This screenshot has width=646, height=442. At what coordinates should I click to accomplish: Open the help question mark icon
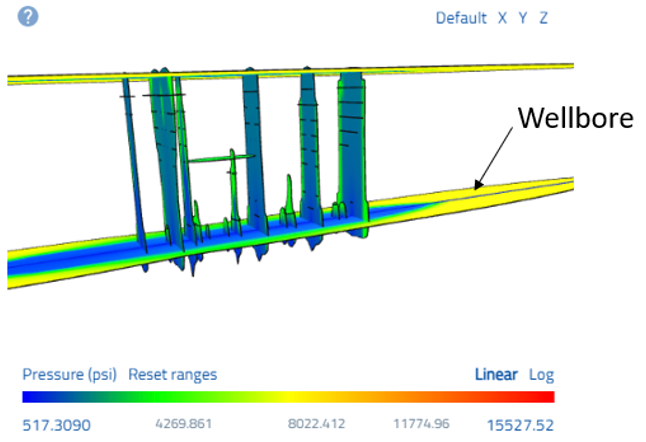[28, 17]
